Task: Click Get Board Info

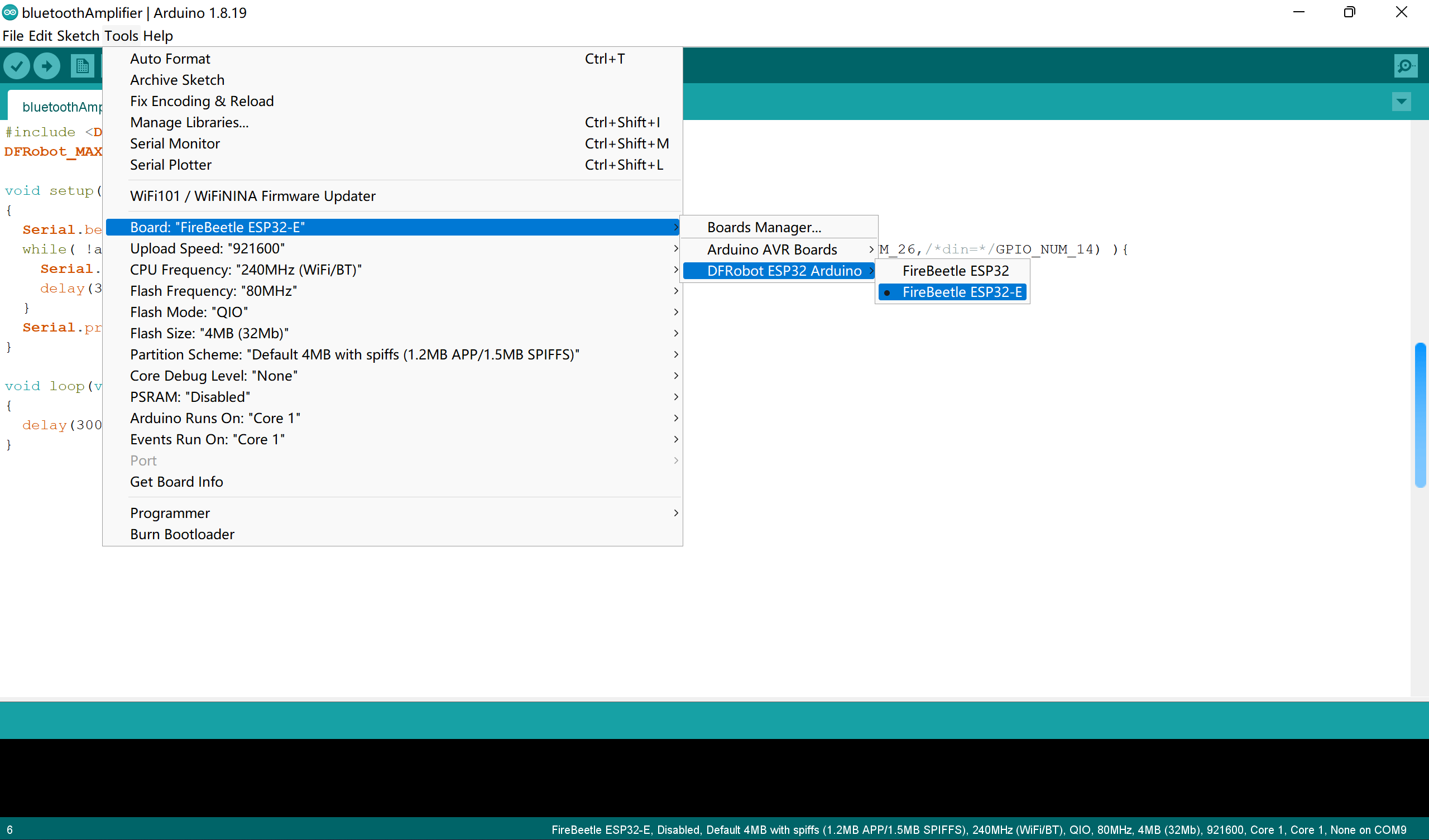Action: (394, 482)
